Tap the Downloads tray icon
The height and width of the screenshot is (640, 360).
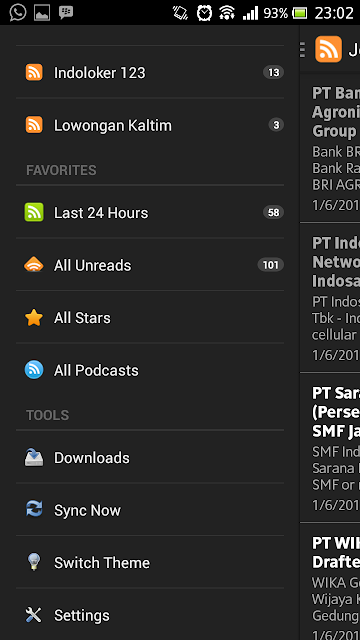34,457
